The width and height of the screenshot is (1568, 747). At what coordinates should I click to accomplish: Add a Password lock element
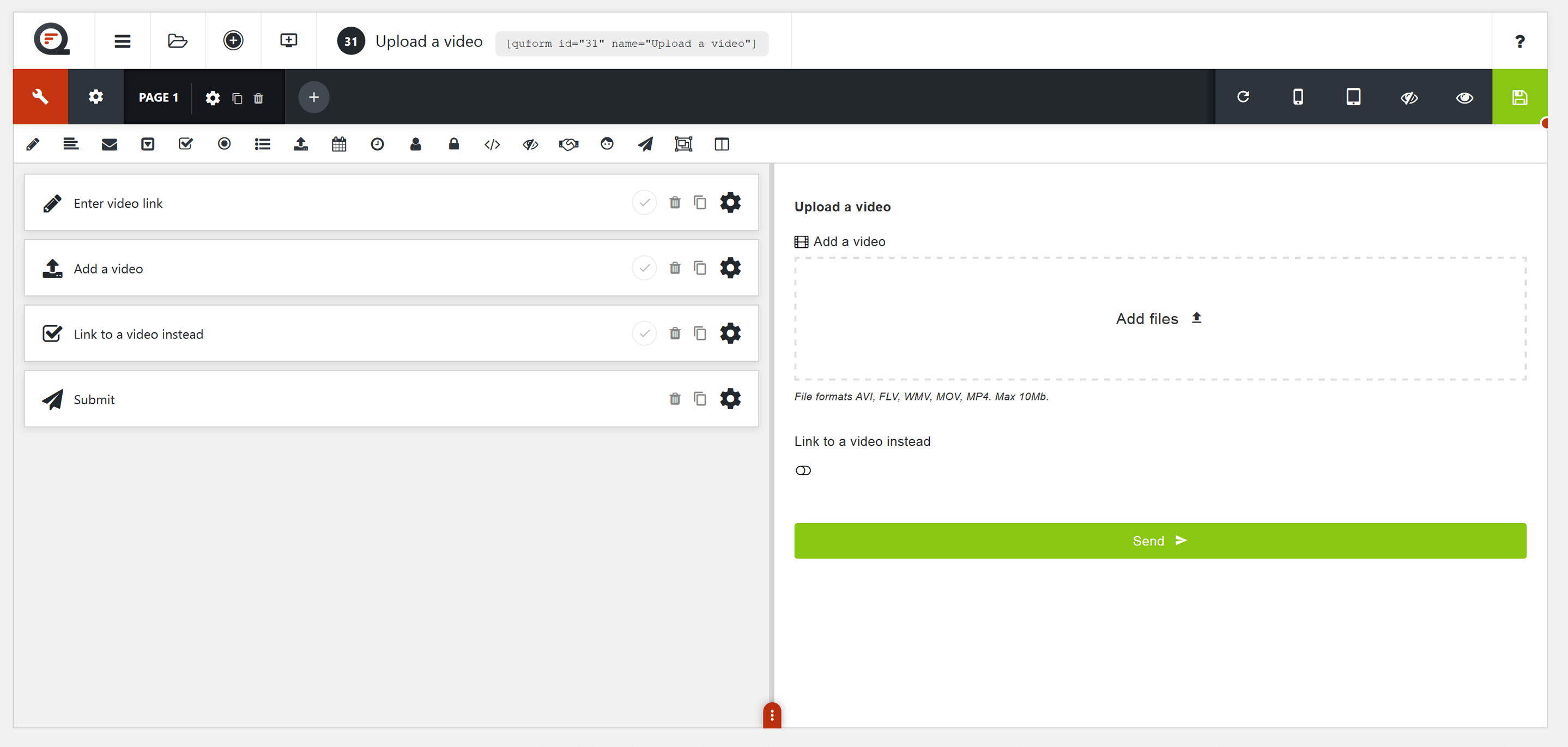click(x=454, y=144)
